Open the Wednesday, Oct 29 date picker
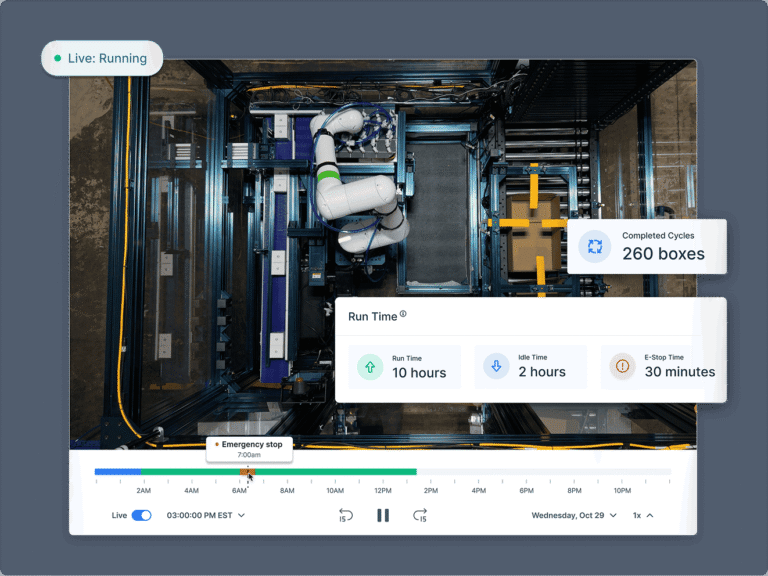This screenshot has width=768, height=576. coord(574,515)
